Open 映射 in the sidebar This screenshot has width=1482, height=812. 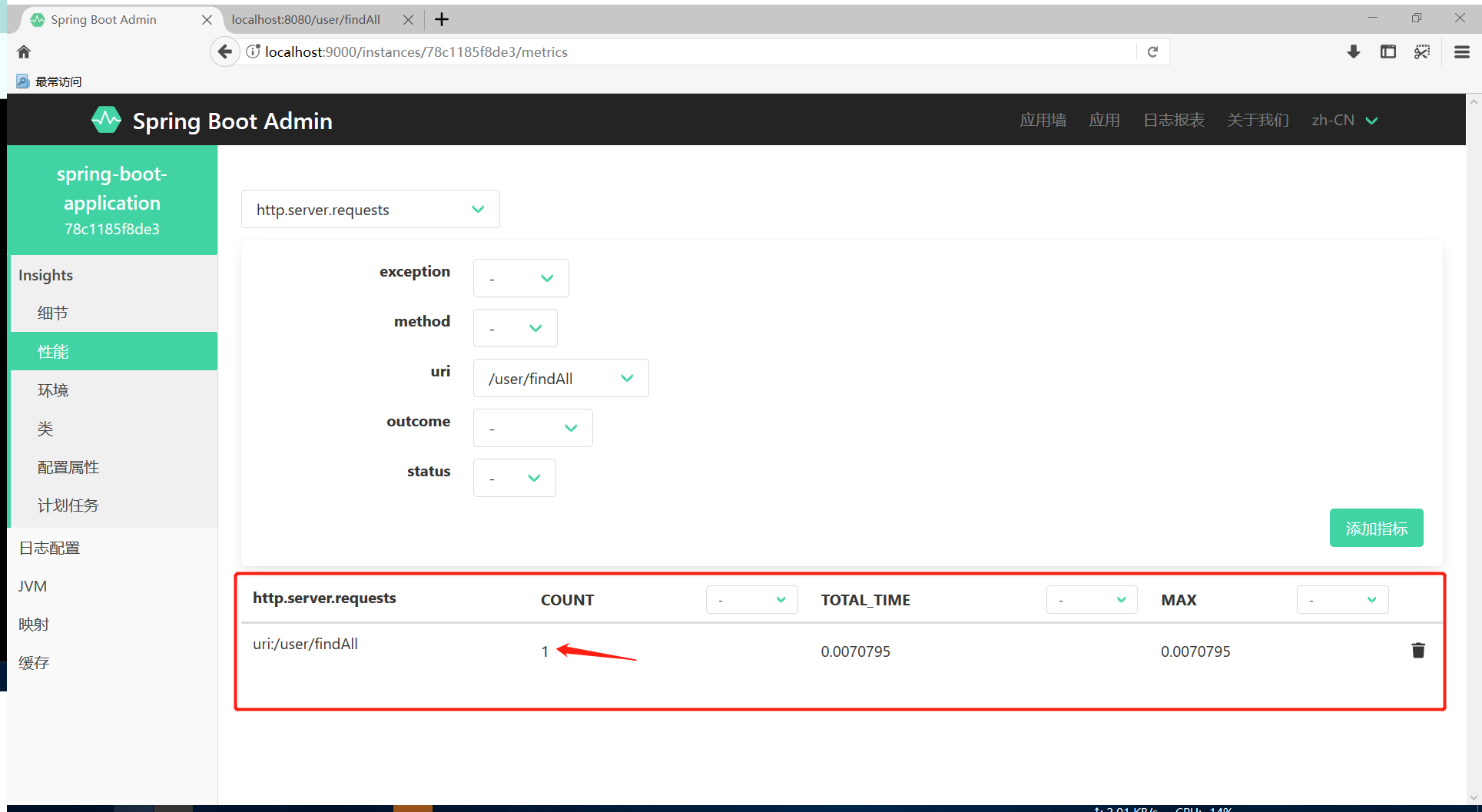pos(114,624)
